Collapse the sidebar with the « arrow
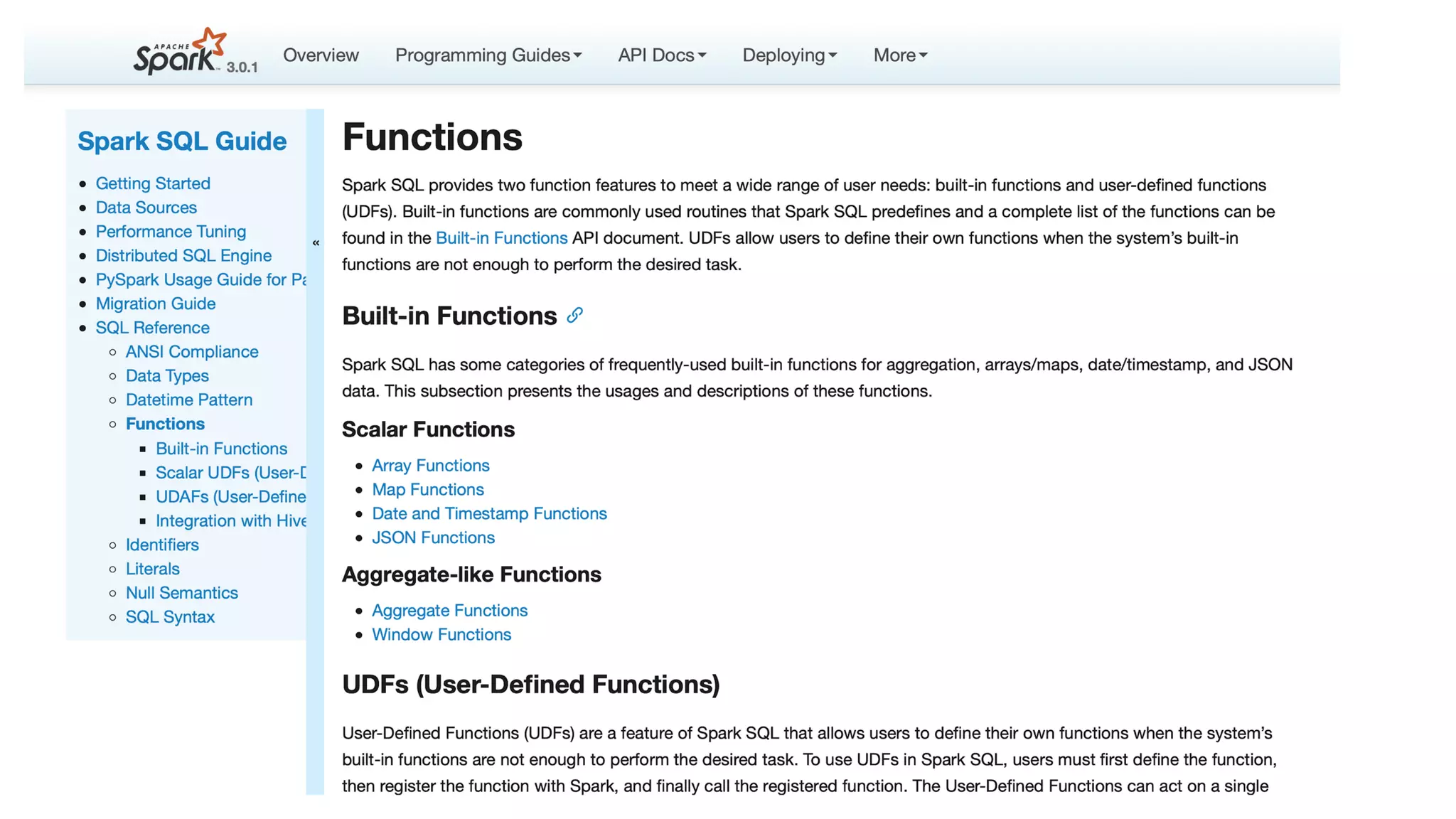 pos(316,243)
